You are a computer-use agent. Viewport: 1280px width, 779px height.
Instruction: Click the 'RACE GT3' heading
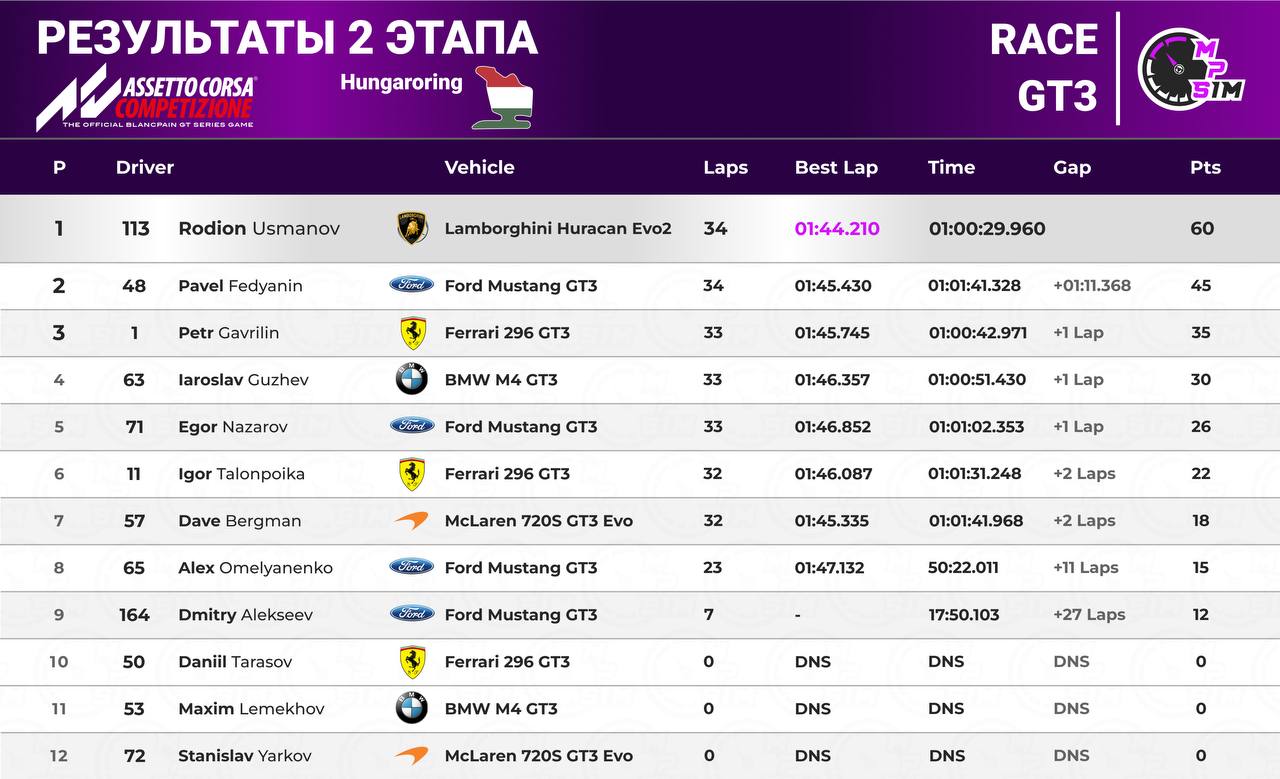[1044, 68]
